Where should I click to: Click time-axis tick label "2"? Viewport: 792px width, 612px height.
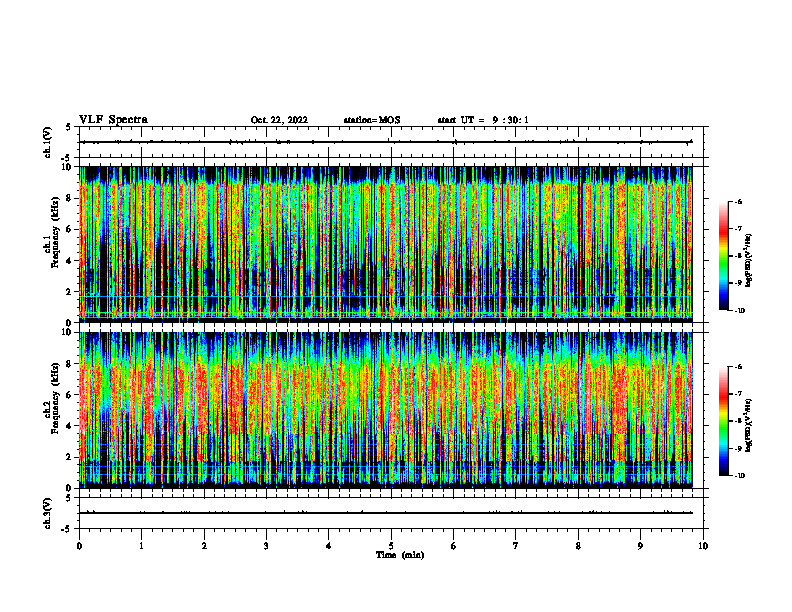click(204, 546)
